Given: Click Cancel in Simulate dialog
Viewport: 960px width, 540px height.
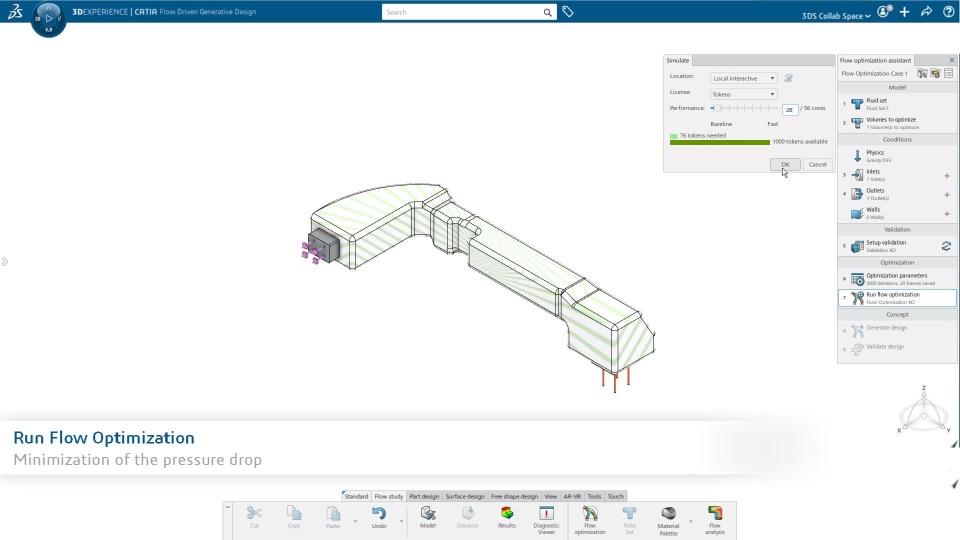Looking at the screenshot, I should [x=817, y=165].
